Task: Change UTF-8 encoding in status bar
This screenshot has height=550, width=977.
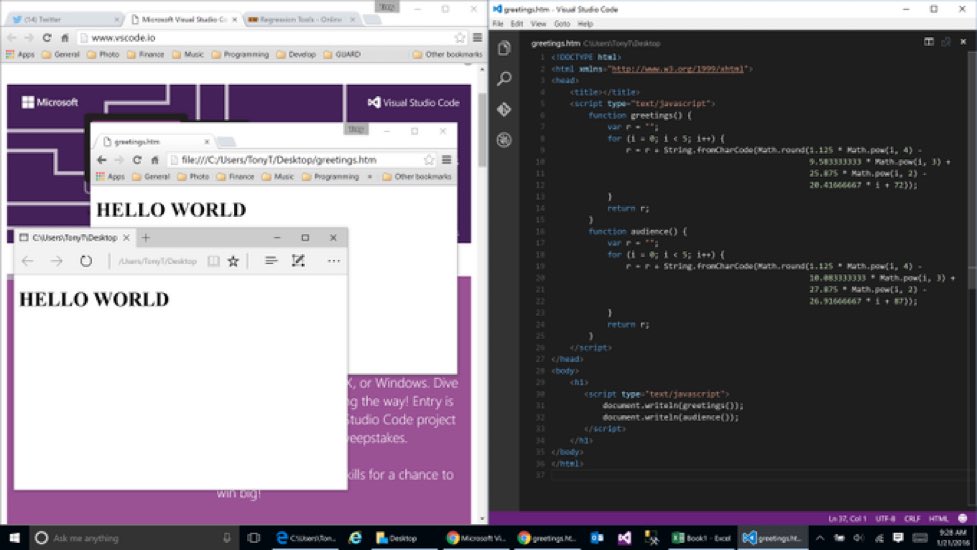Action: 885,518
